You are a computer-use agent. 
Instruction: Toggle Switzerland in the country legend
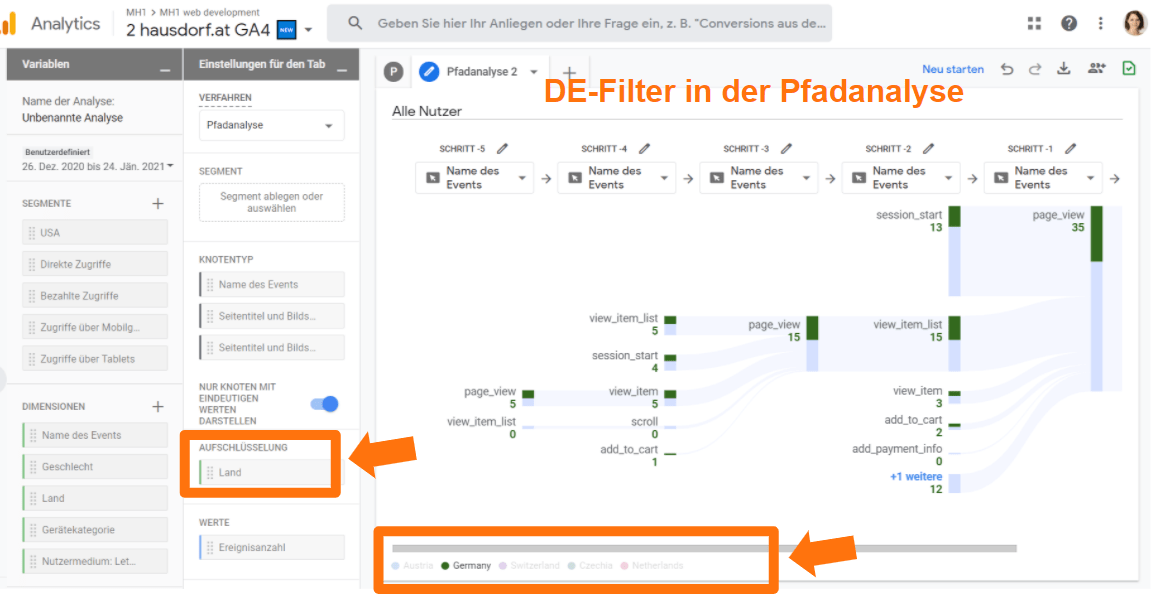[531, 564]
